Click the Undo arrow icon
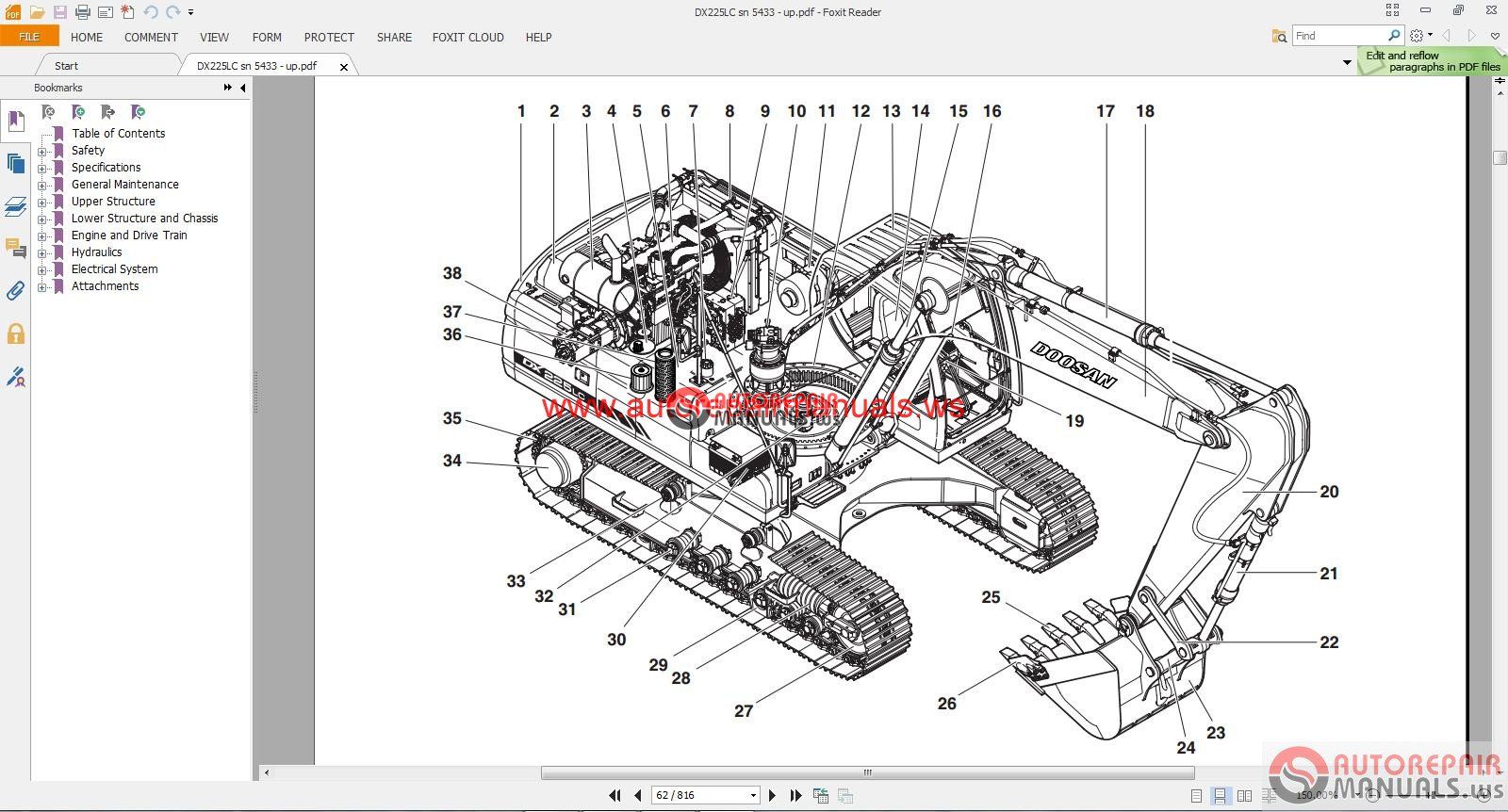The width and height of the screenshot is (1508, 812). [150, 12]
